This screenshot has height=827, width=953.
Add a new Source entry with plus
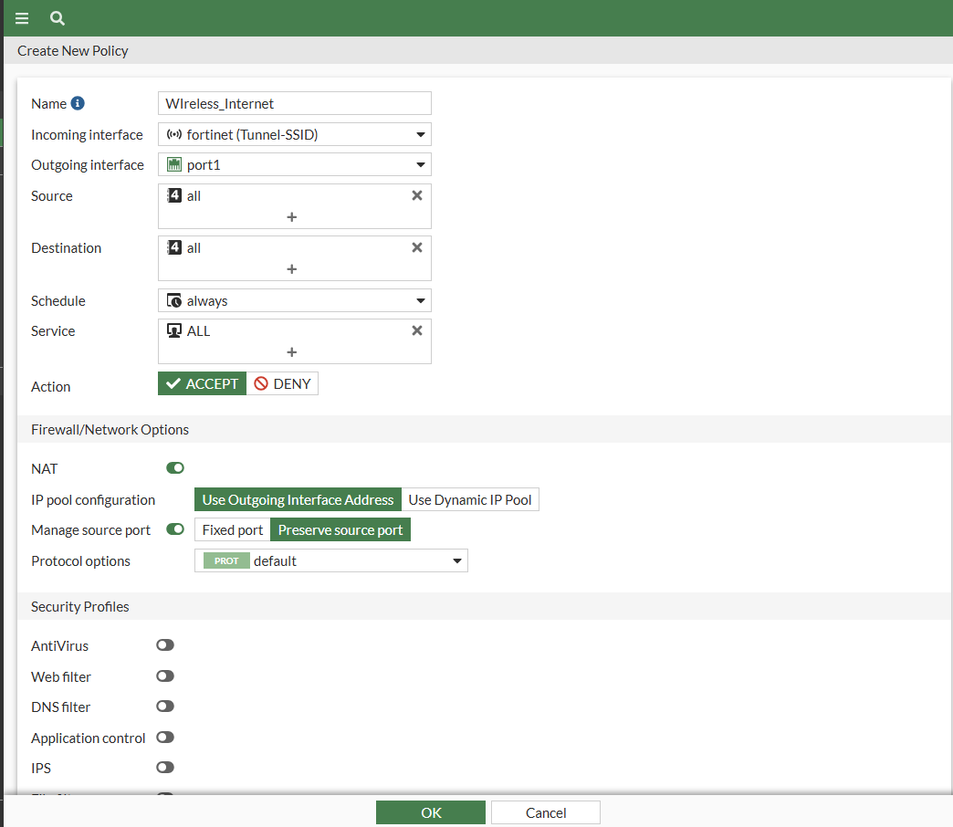[x=292, y=217]
